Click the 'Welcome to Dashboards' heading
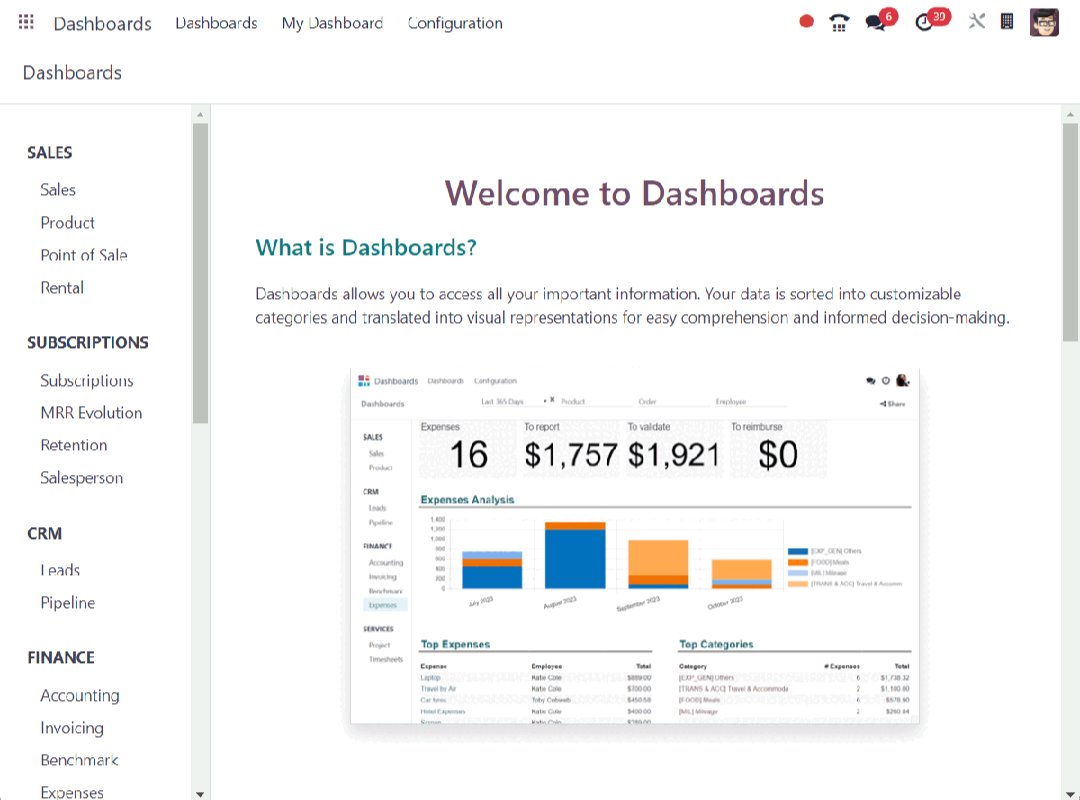This screenshot has width=1080, height=800. point(634,193)
